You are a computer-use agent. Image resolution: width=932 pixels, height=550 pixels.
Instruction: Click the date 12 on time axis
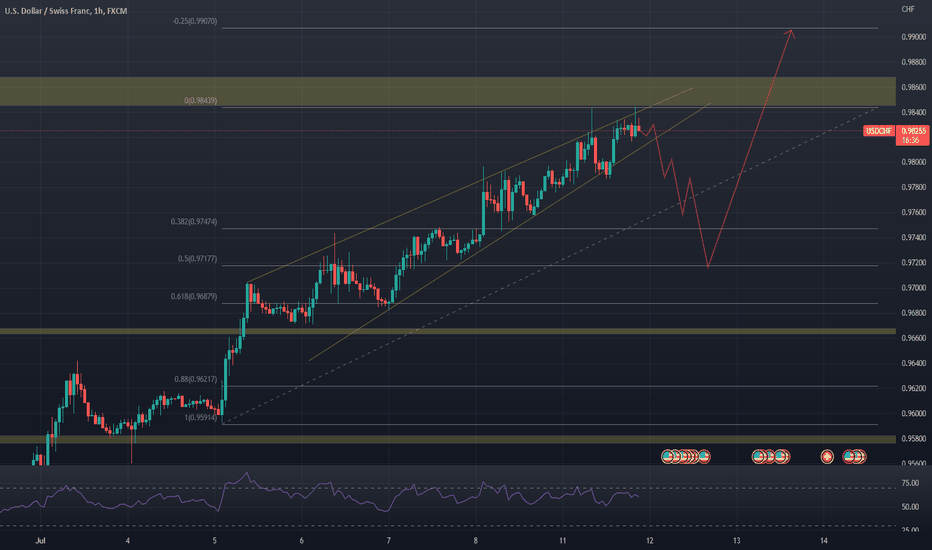tap(650, 540)
